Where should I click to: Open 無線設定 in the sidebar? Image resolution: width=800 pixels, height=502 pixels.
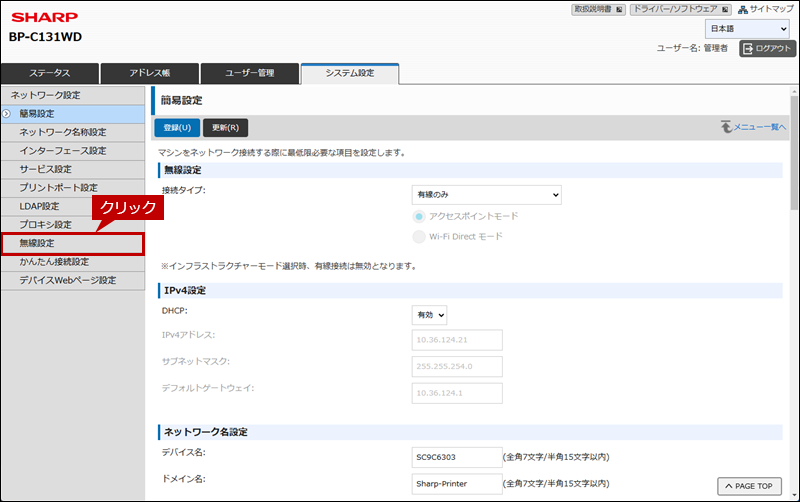click(x=72, y=243)
